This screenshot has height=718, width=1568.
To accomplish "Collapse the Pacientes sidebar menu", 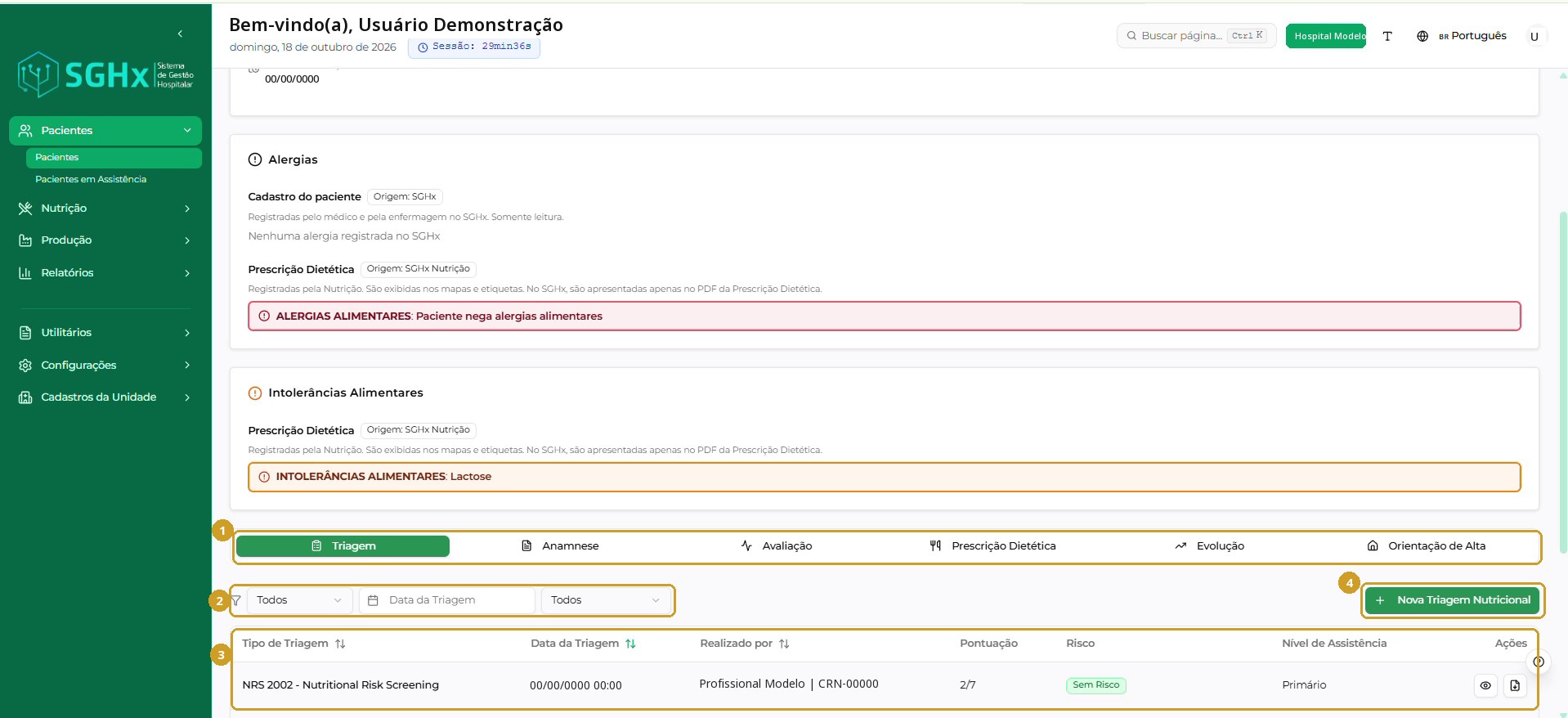I will (x=105, y=131).
